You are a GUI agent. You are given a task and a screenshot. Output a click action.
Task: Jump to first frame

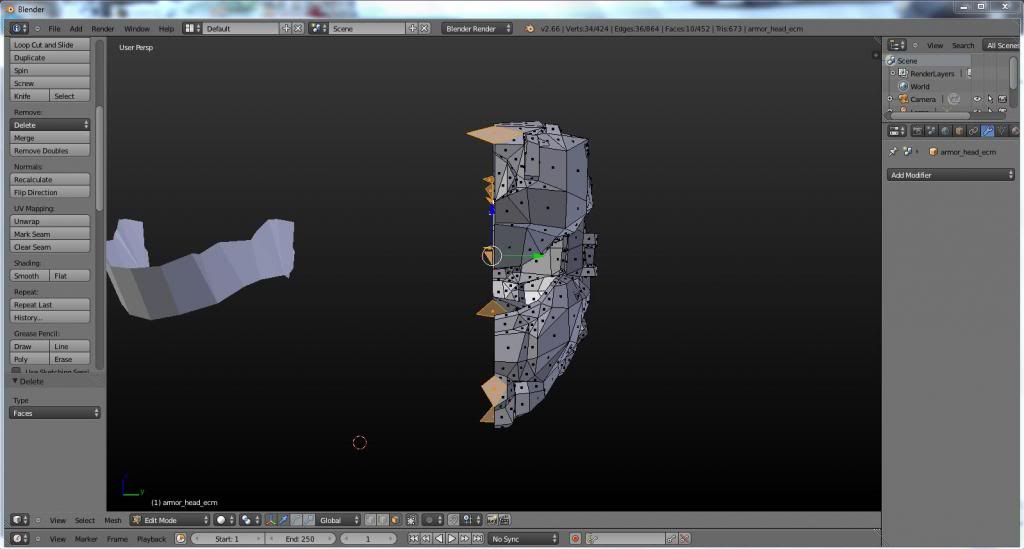coord(413,539)
